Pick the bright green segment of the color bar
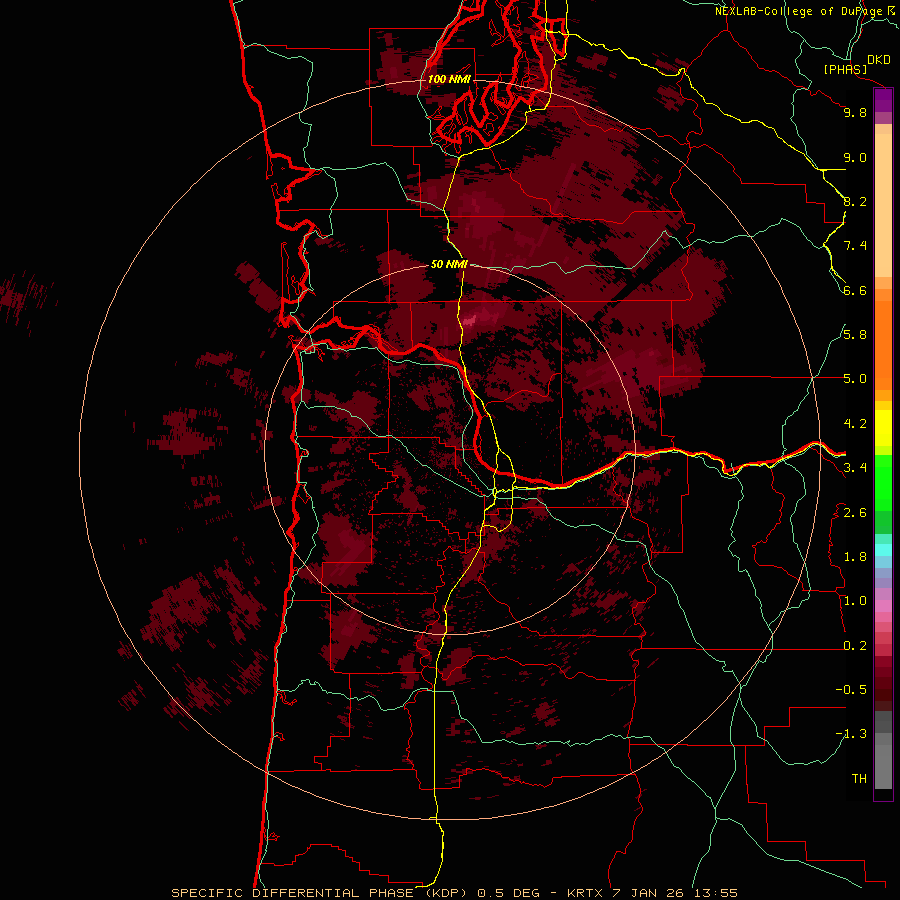This screenshot has height=900, width=900. (883, 483)
